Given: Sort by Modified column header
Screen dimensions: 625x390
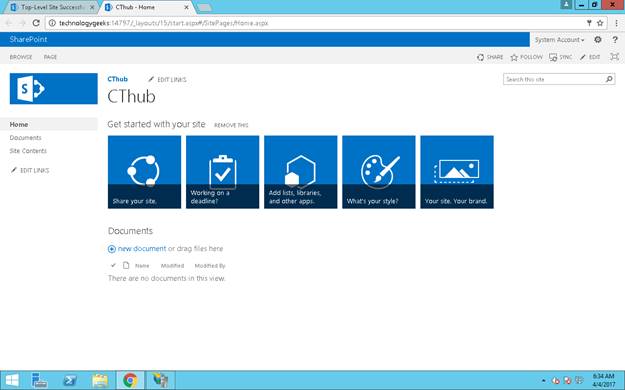Looking at the screenshot, I should [172, 266].
